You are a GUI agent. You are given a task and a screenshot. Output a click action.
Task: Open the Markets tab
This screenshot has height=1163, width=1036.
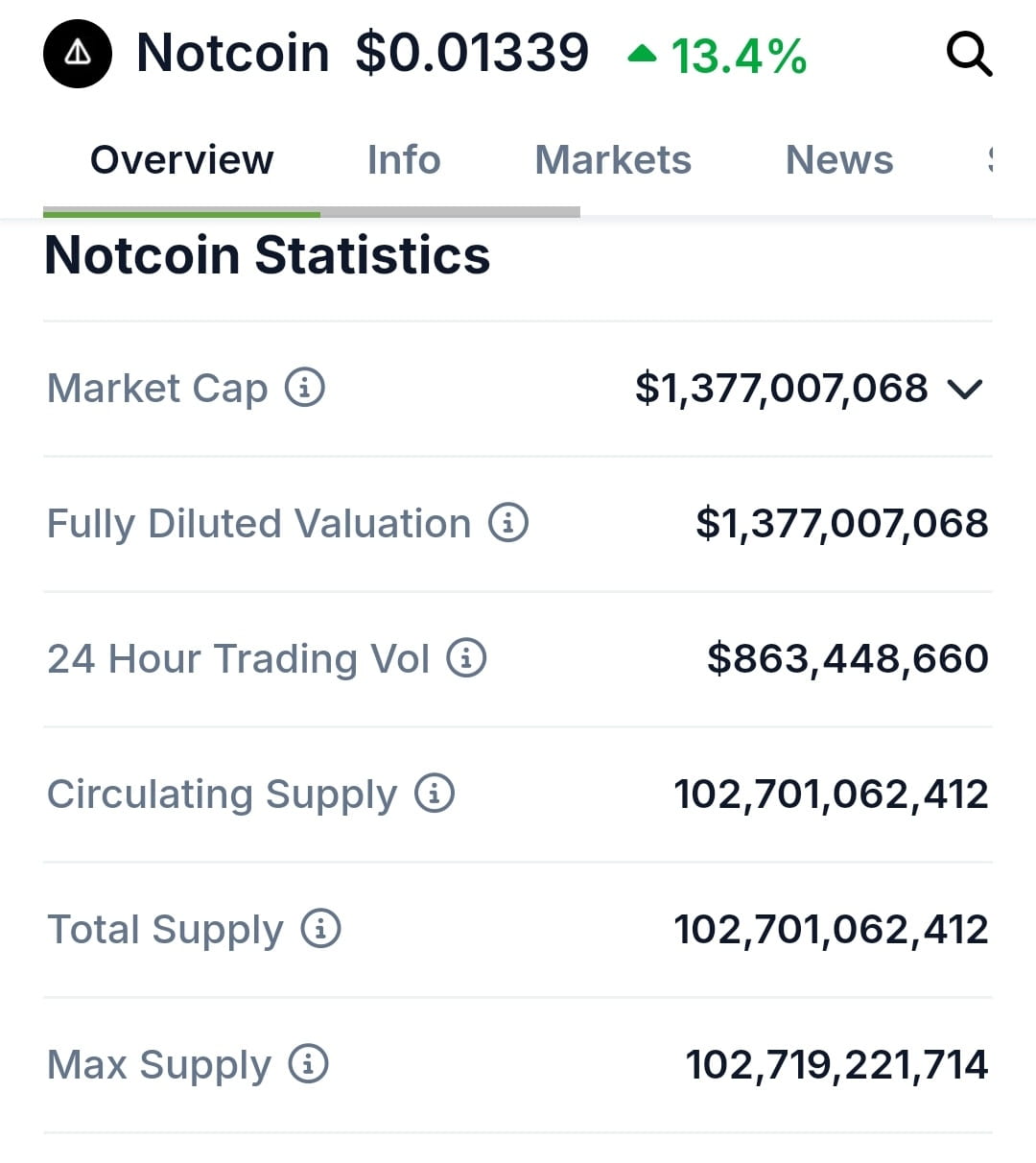click(613, 160)
